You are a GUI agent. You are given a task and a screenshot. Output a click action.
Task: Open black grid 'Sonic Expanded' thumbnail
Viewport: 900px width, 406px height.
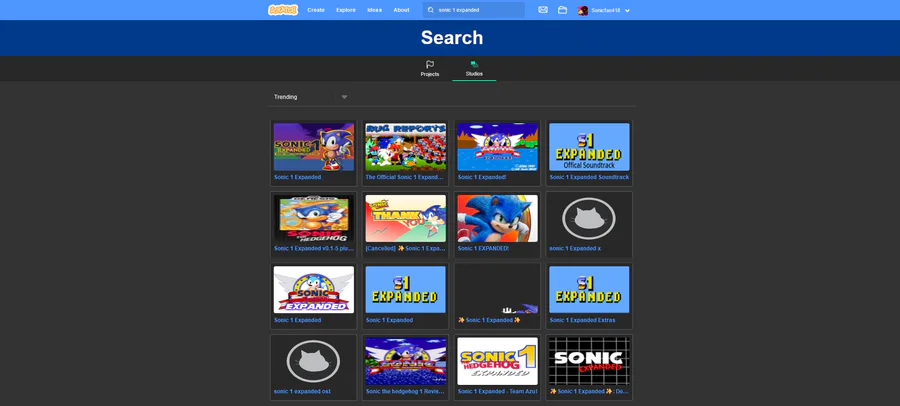tap(589, 361)
